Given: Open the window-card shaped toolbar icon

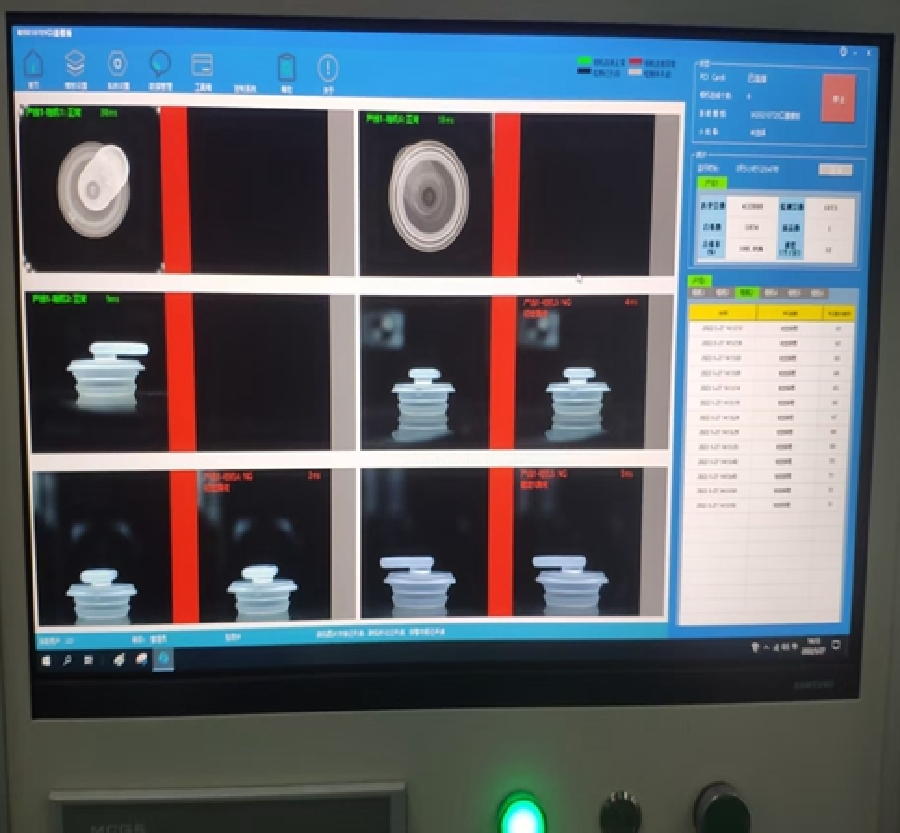Looking at the screenshot, I should (202, 65).
